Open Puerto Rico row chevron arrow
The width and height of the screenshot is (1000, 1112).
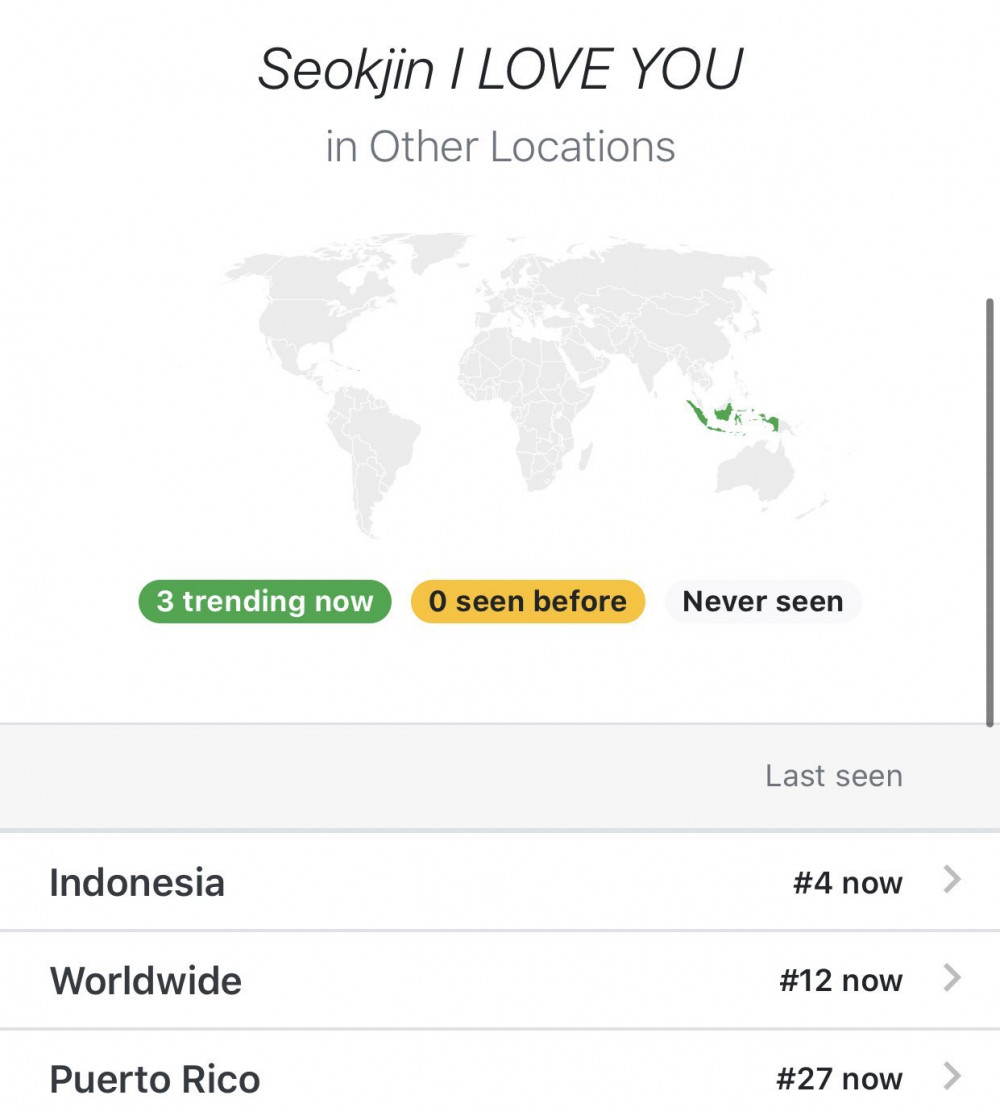(952, 1076)
